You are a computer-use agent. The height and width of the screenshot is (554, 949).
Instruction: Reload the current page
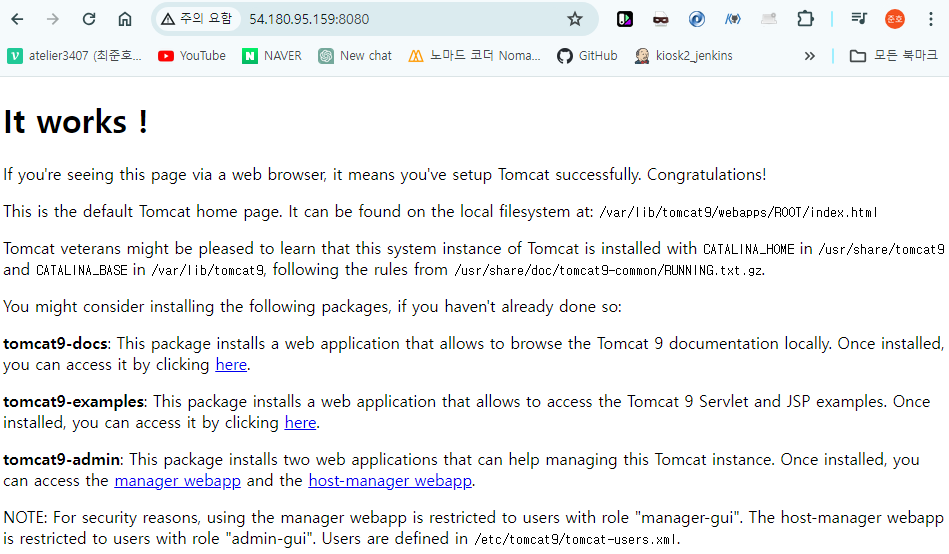pos(89,19)
